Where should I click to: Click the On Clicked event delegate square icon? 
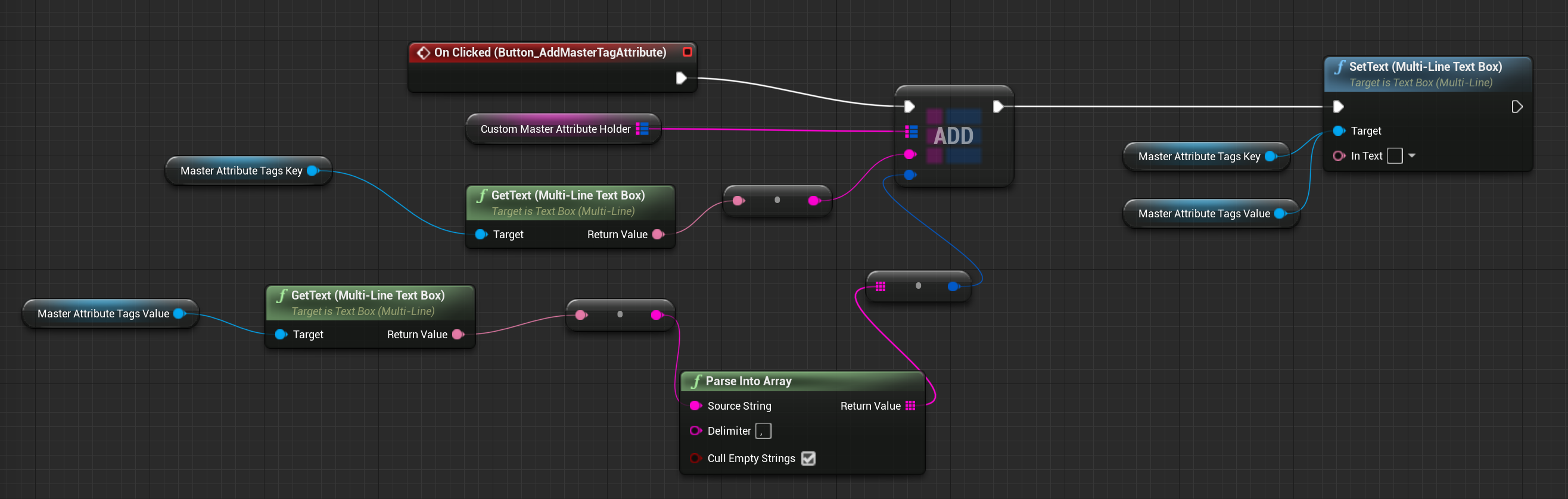click(x=687, y=52)
